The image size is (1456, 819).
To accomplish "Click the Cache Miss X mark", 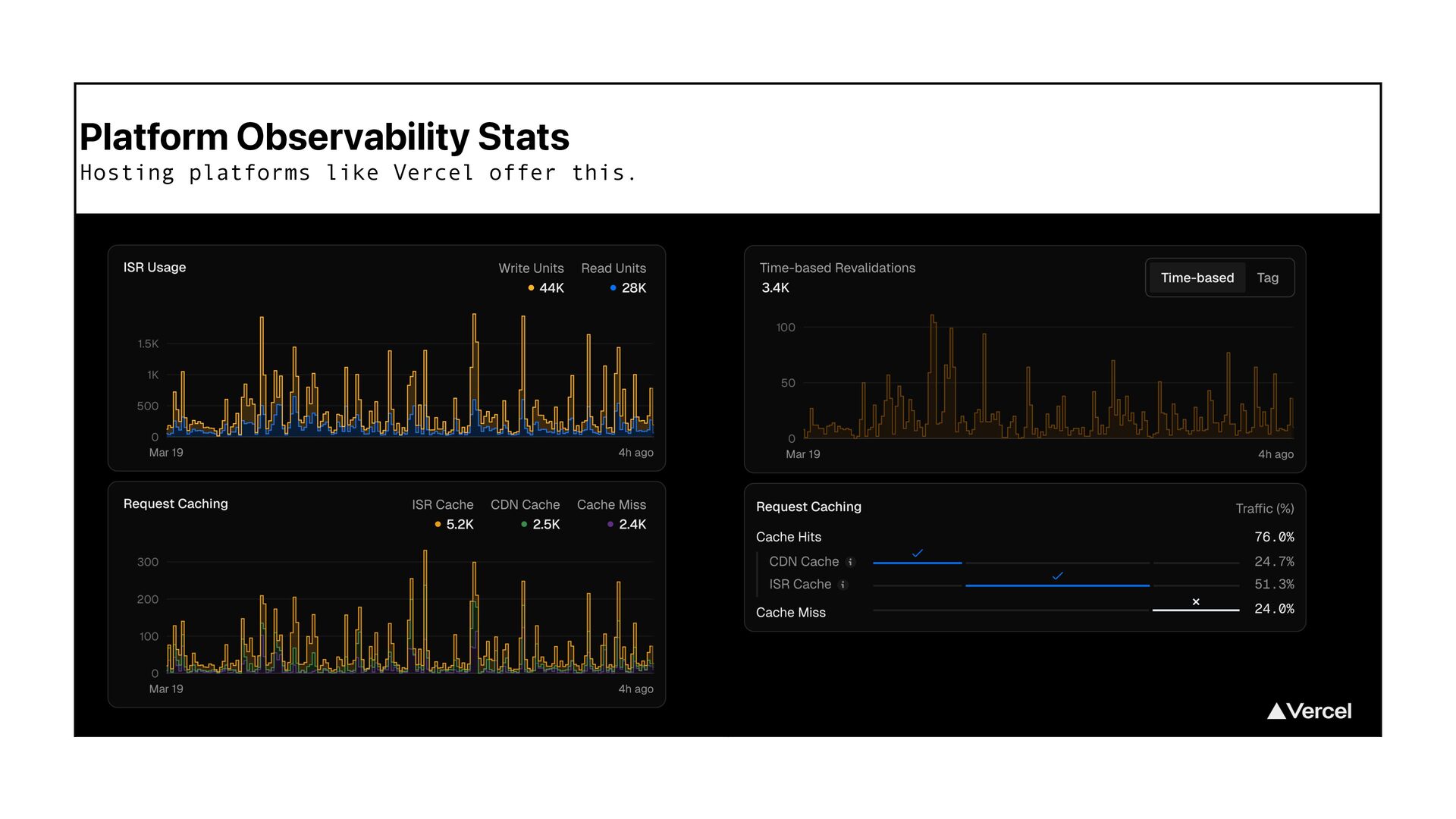I will click(x=1196, y=602).
